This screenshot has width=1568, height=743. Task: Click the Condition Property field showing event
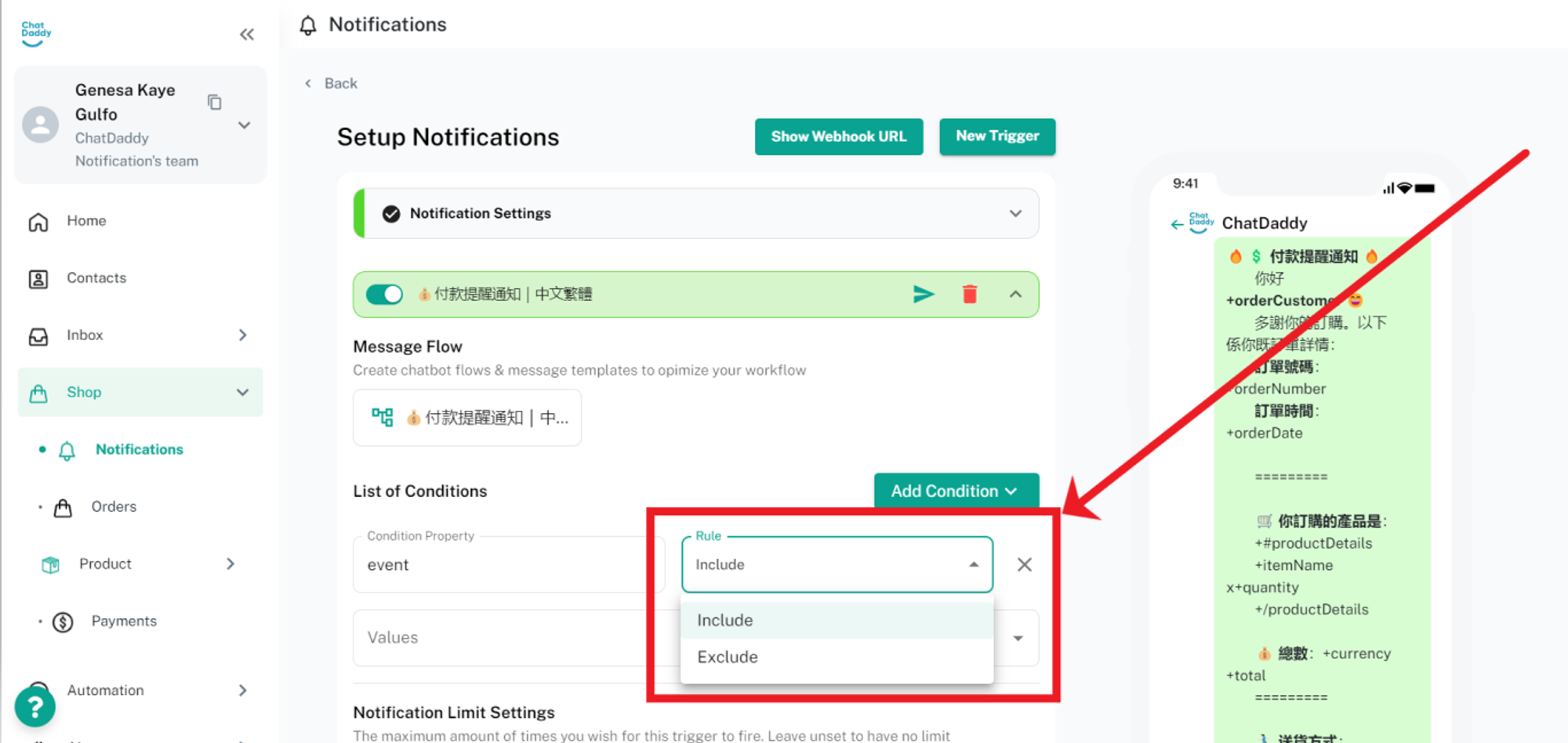[x=508, y=564]
